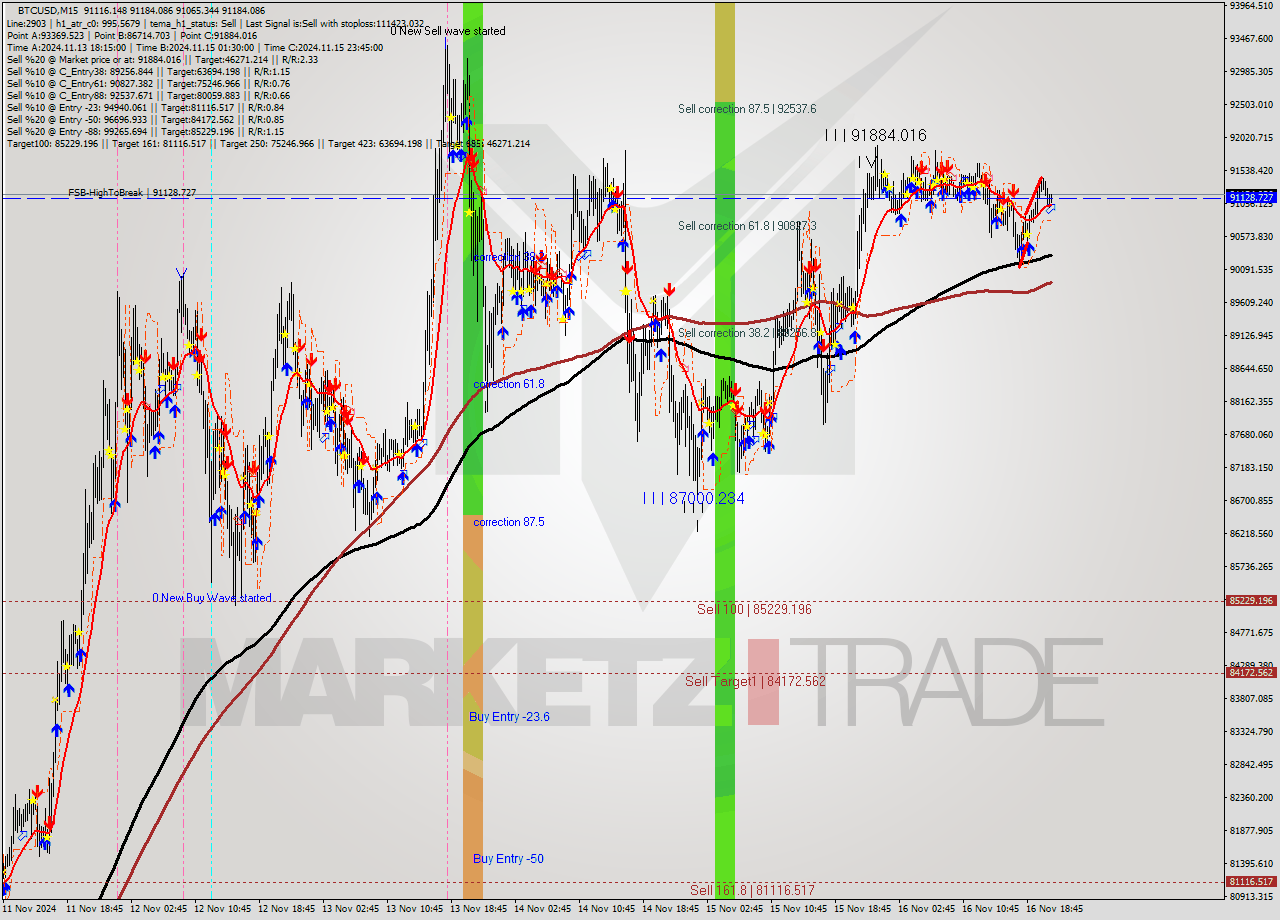Click the '15 Nov 02:45' time axis label

point(736,909)
